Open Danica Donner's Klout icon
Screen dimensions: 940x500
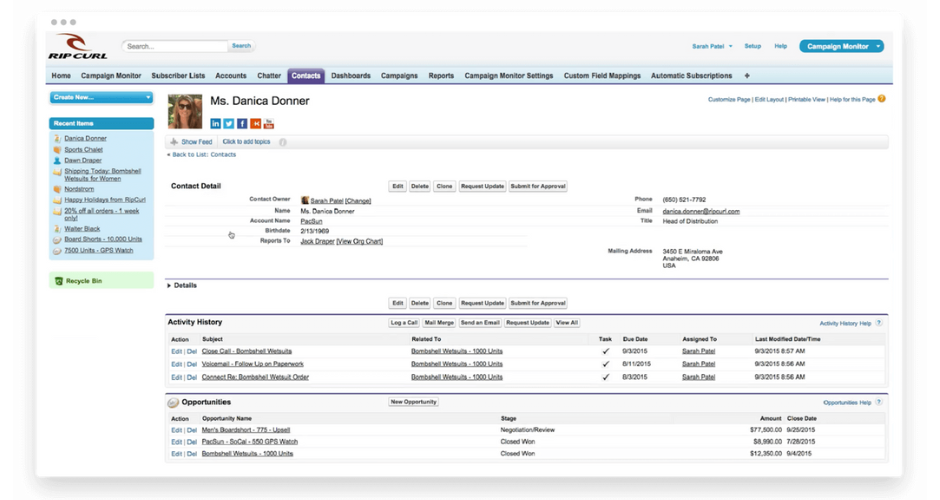coord(255,124)
